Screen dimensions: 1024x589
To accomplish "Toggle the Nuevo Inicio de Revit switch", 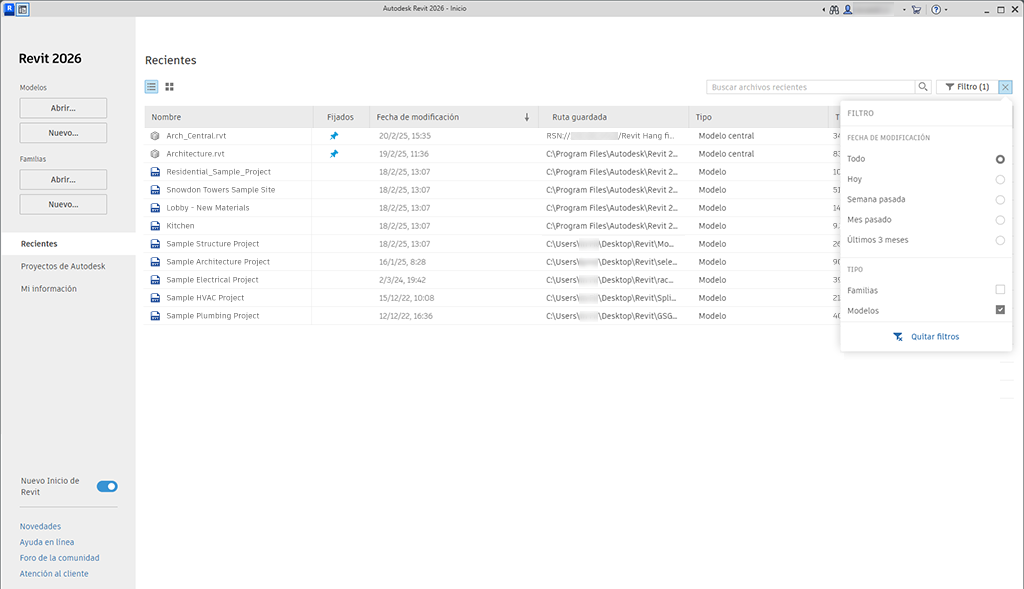I will 107,486.
